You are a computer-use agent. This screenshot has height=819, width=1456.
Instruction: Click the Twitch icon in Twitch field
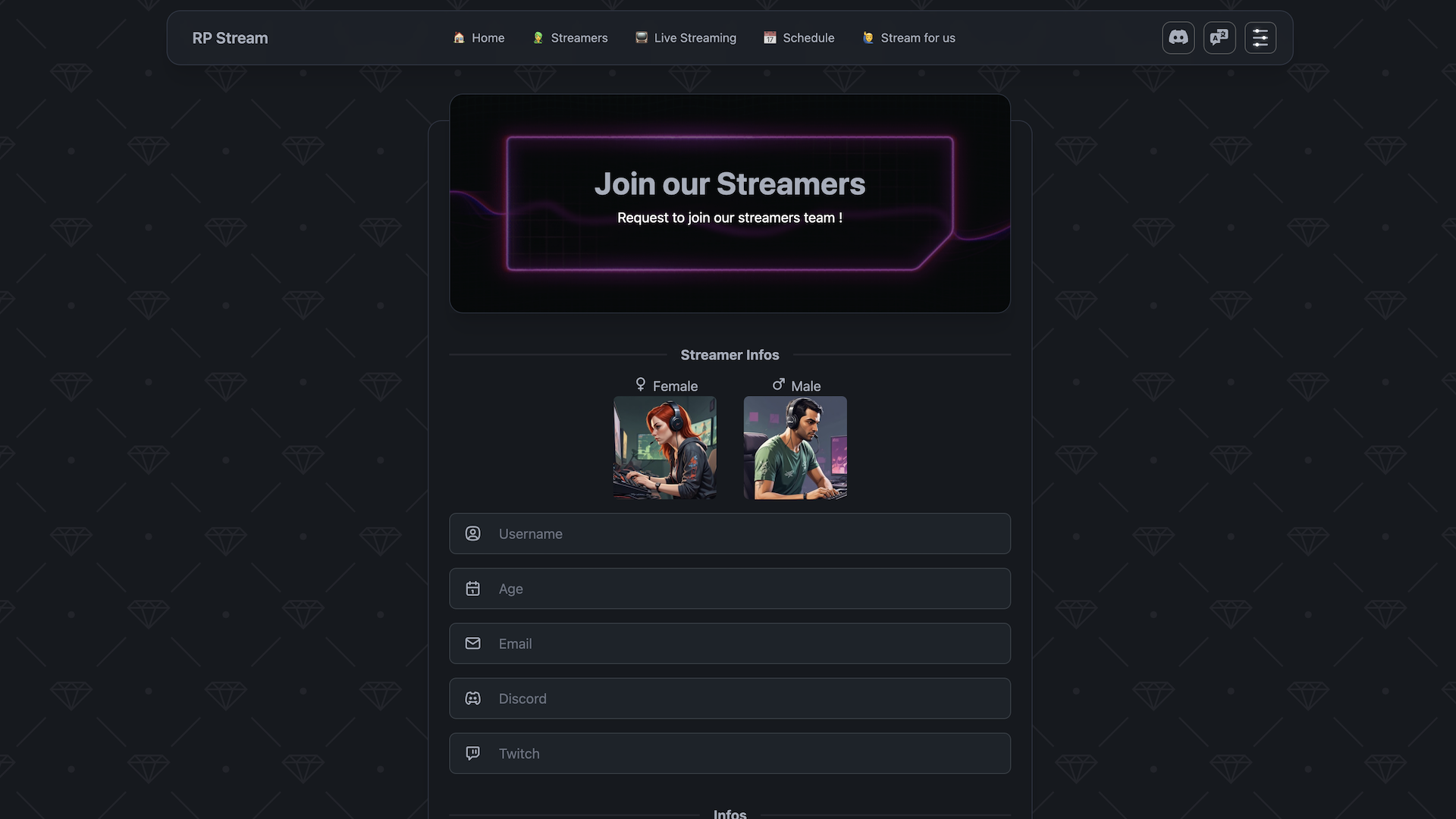coord(472,753)
